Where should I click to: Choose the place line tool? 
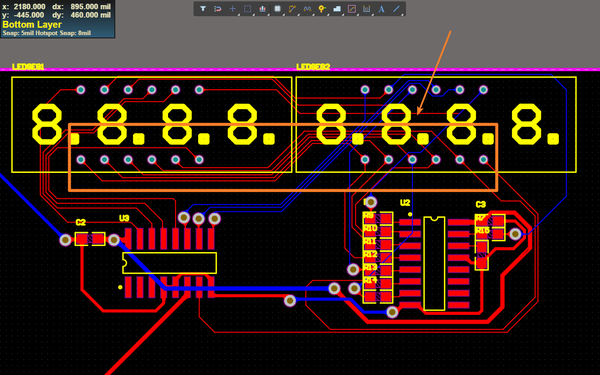[x=396, y=9]
